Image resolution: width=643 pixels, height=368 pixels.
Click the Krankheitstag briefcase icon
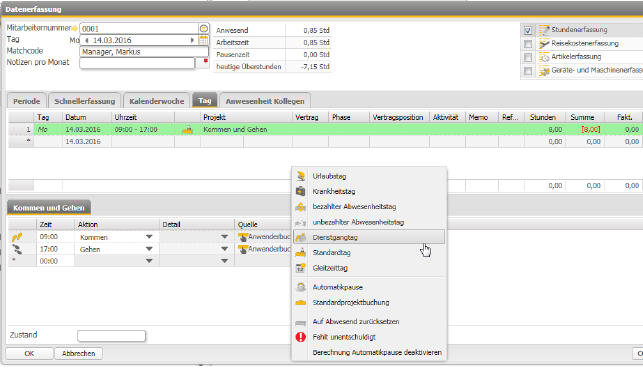point(301,191)
